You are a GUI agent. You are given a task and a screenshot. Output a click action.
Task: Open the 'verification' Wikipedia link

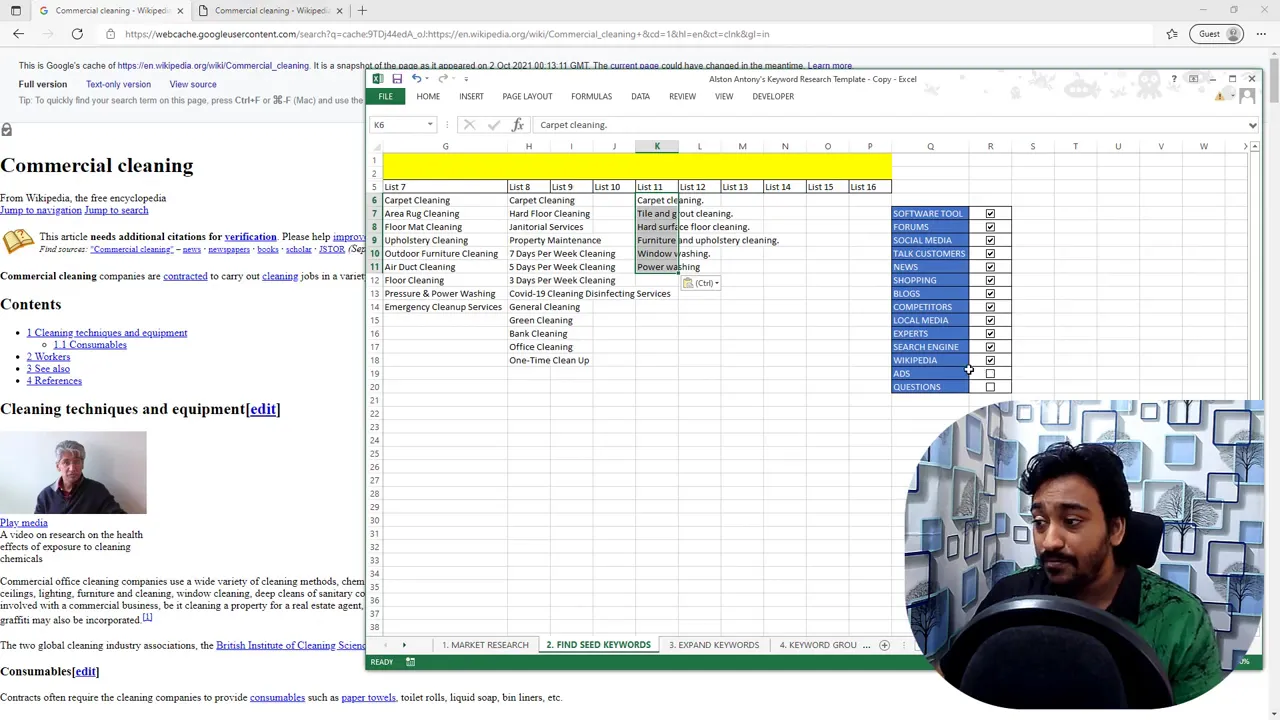pos(249,237)
